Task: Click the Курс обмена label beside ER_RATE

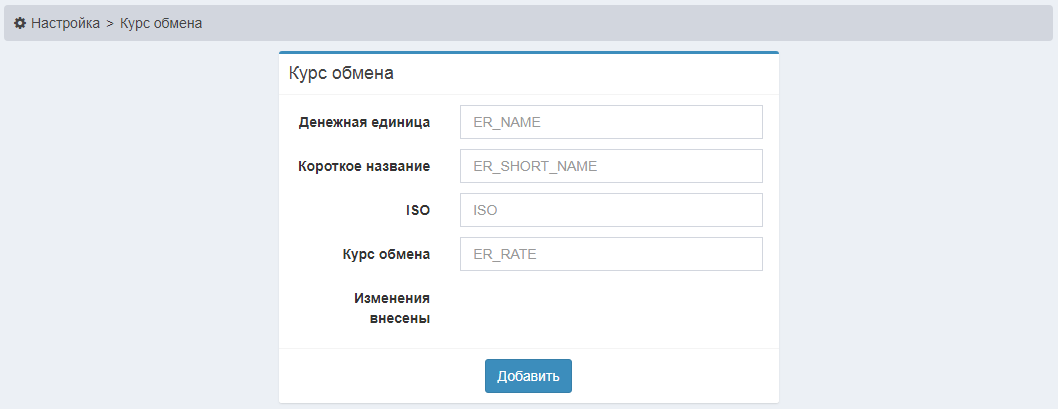Action: click(x=386, y=254)
